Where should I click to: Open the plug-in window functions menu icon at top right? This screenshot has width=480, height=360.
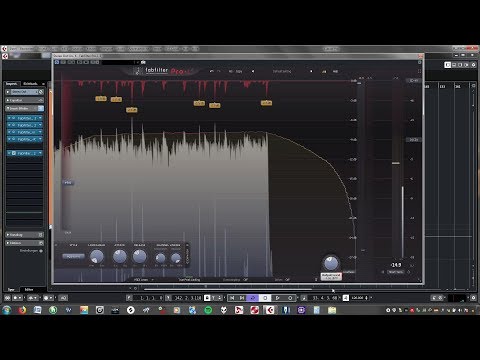420,62
